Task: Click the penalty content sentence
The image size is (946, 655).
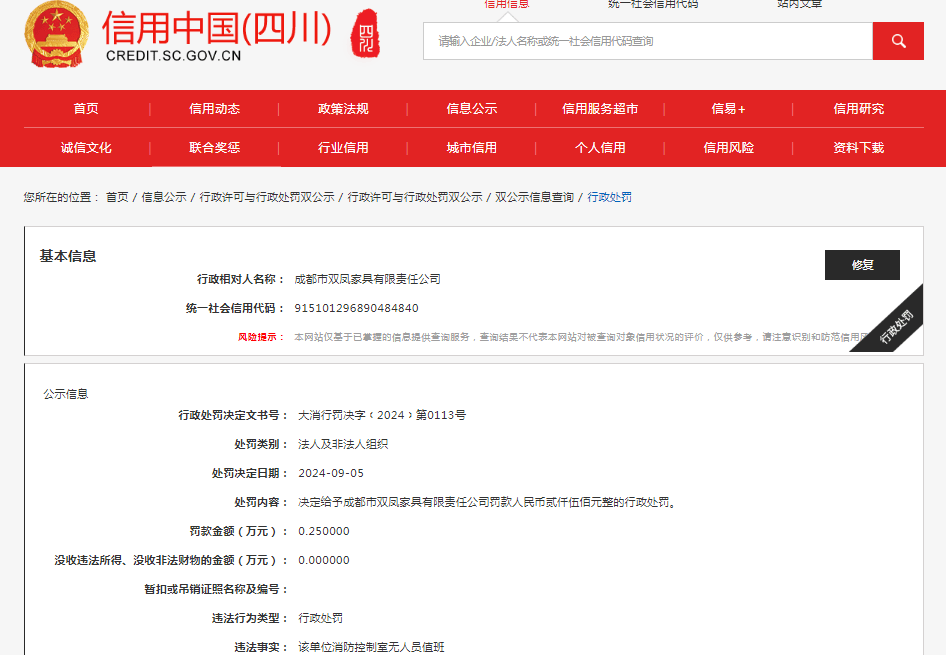Action: tap(488, 502)
